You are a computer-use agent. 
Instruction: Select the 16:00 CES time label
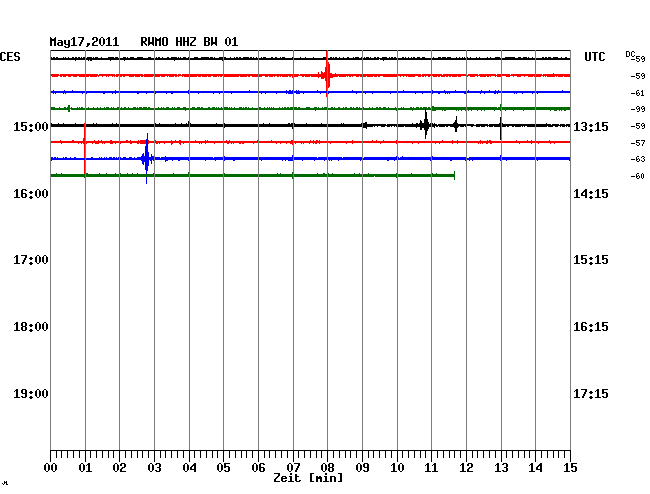tap(31, 194)
